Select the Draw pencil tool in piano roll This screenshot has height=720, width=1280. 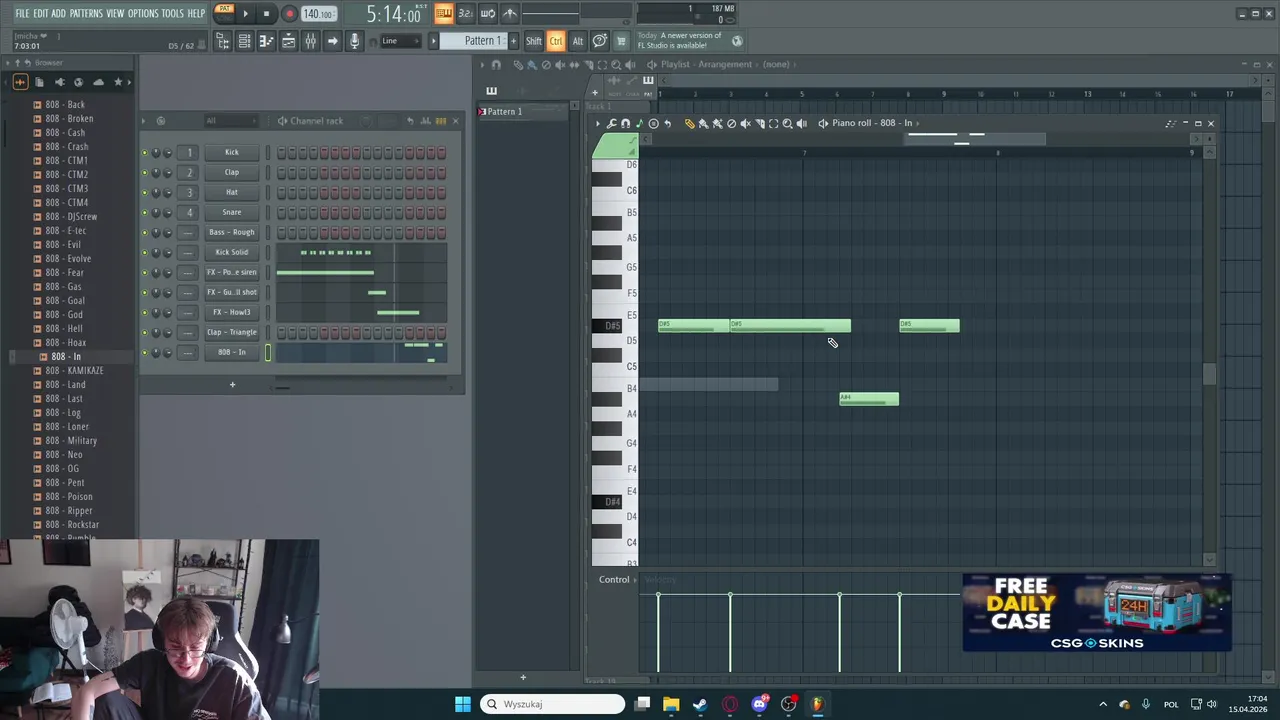point(689,124)
